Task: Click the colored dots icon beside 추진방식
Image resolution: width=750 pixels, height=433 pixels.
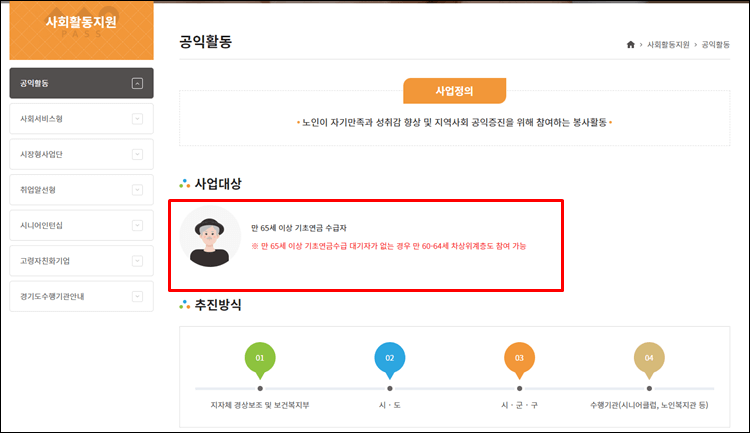Action: pos(185,305)
